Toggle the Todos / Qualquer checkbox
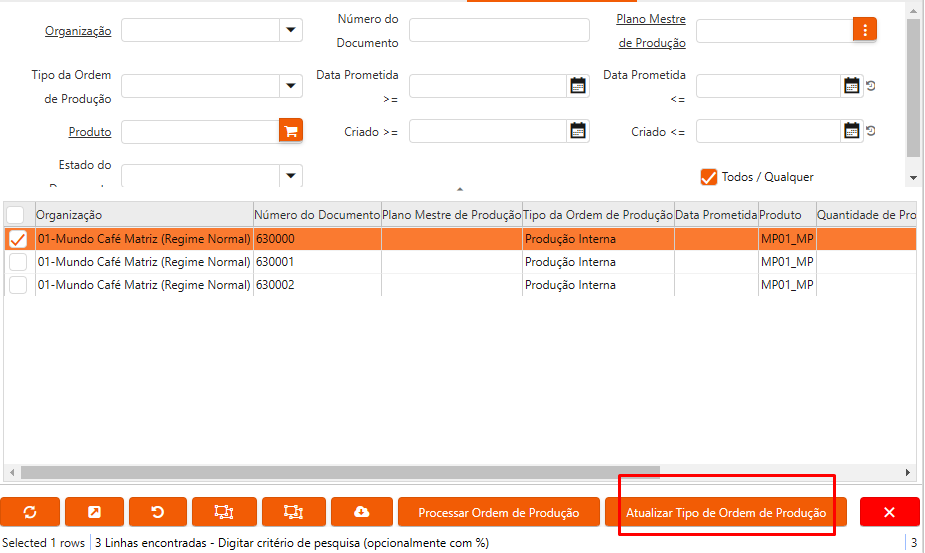The height and width of the screenshot is (553, 925). [709, 177]
